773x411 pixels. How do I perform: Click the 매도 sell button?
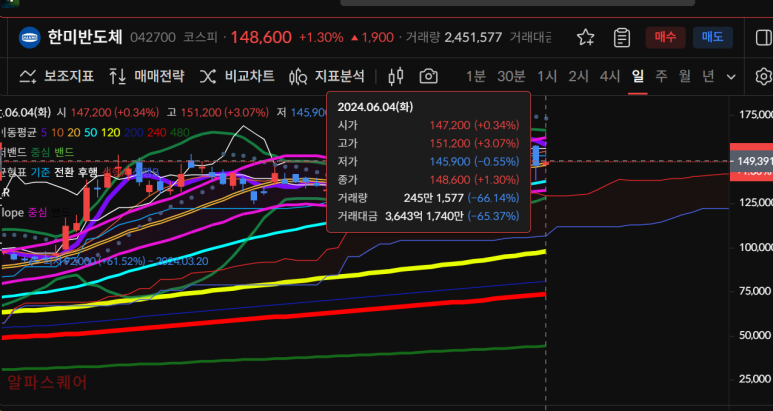[712, 37]
